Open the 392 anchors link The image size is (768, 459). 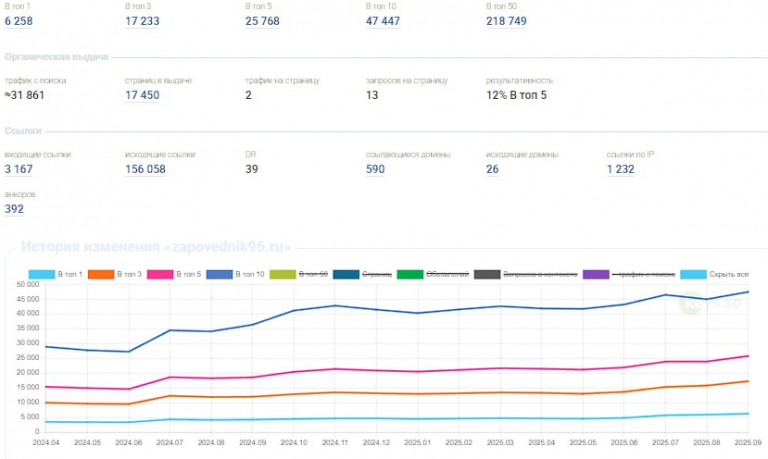[x=14, y=208]
